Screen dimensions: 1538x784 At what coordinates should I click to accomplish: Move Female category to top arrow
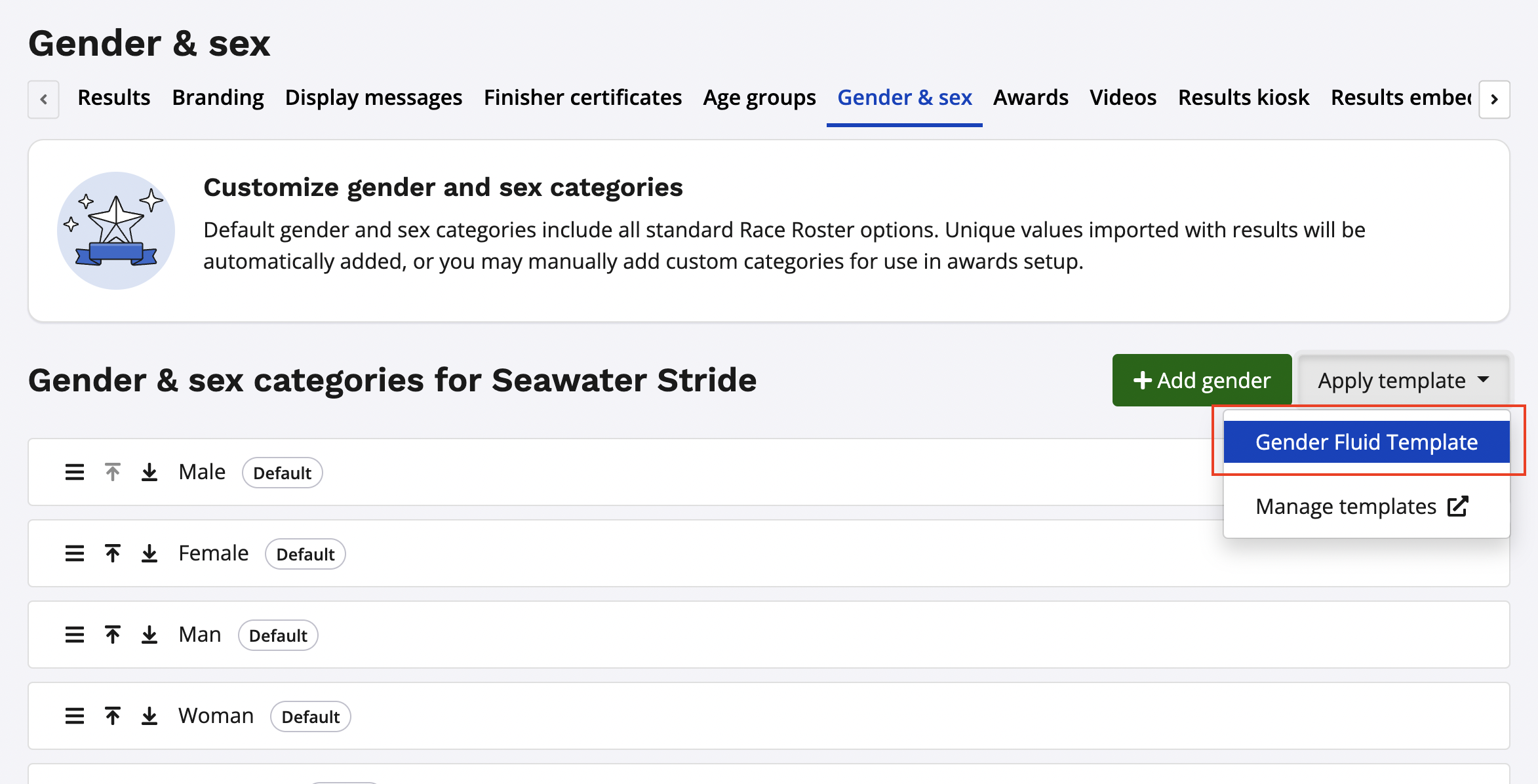113,553
